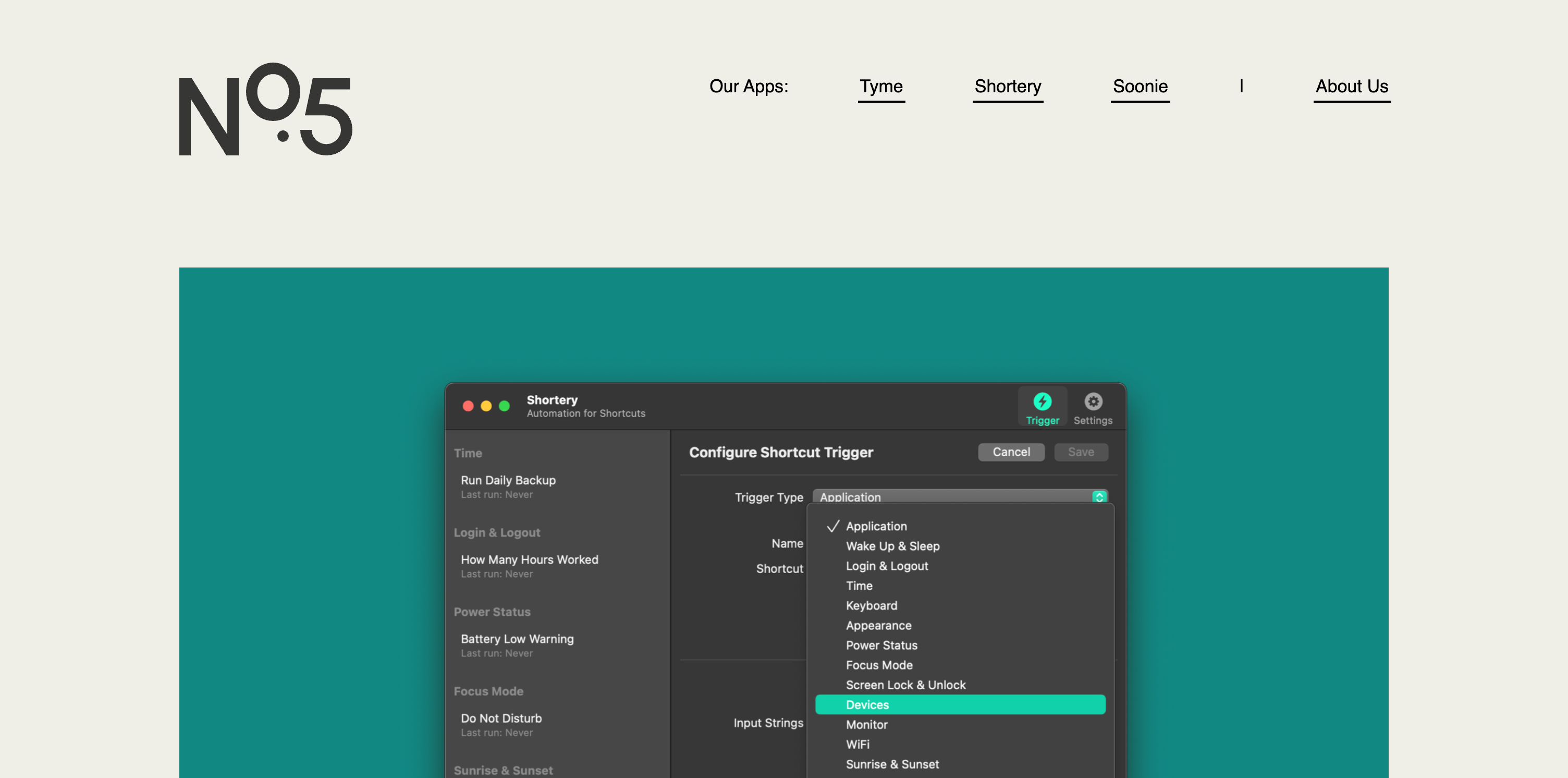Click the Our Apps: label
Image resolution: width=1568 pixels, height=778 pixels.
tap(748, 87)
